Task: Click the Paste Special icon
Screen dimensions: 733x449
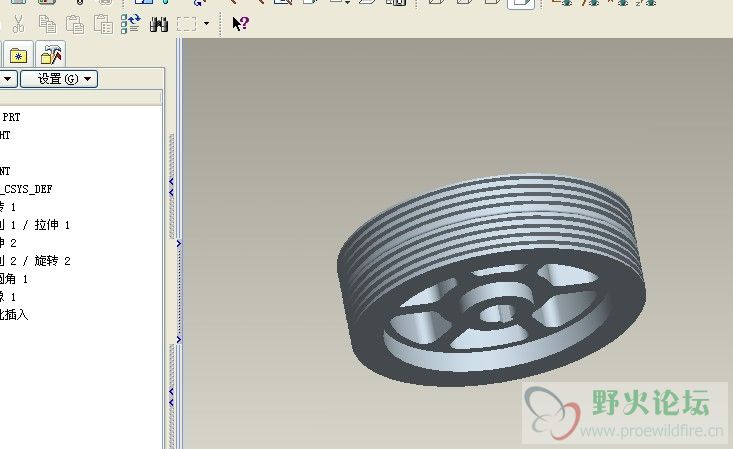Action: pos(103,24)
